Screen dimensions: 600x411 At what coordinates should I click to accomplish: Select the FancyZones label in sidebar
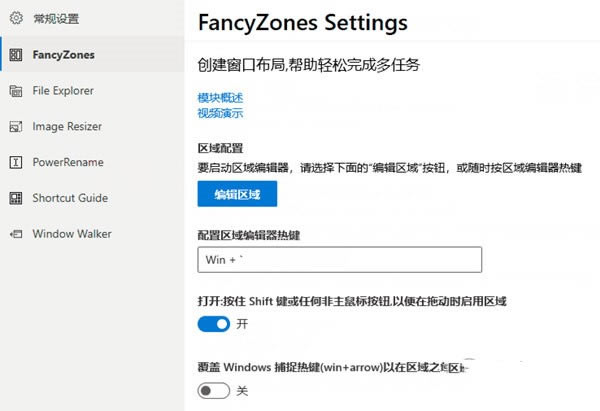pyautogui.click(x=64, y=55)
